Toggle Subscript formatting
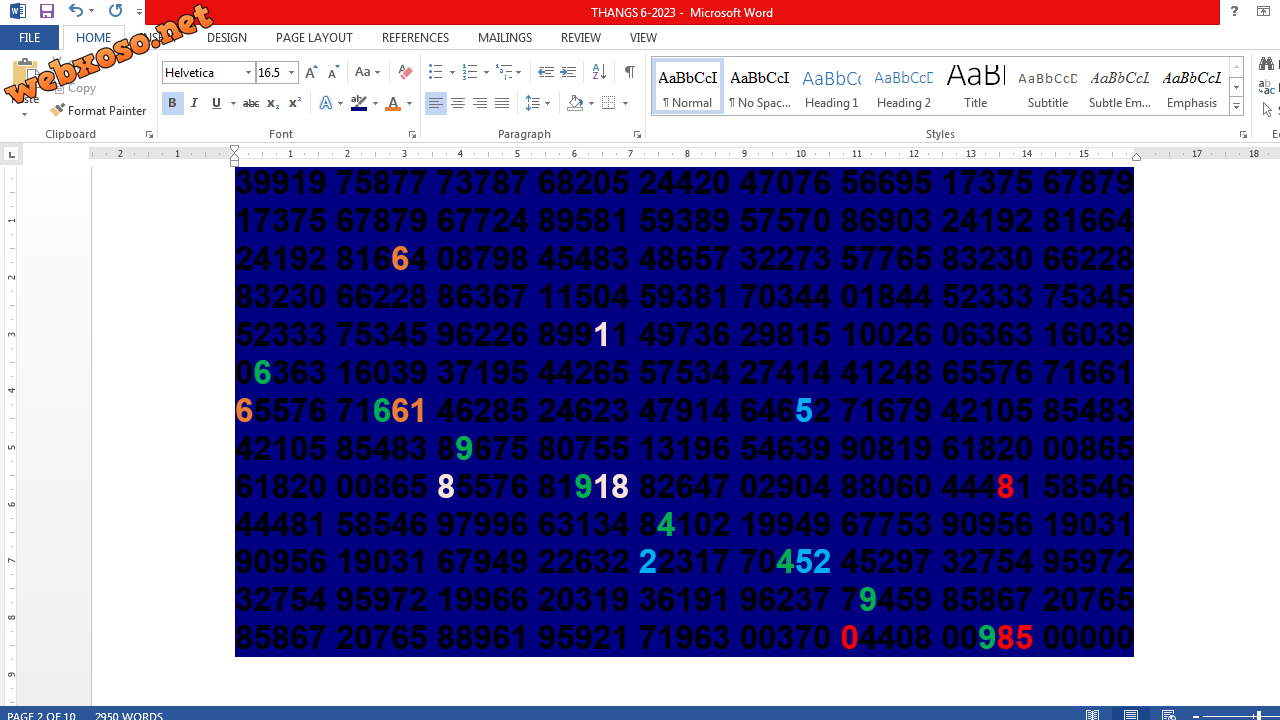The height and width of the screenshot is (720, 1280). pos(273,103)
